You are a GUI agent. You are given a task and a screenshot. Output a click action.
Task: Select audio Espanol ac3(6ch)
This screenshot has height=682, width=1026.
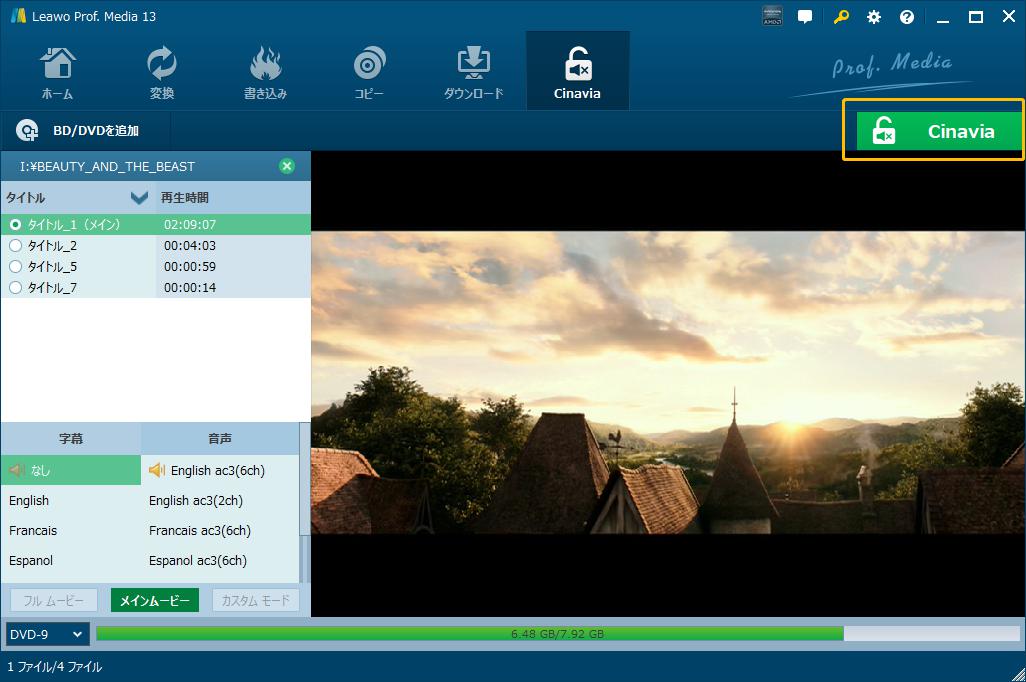(x=220, y=561)
